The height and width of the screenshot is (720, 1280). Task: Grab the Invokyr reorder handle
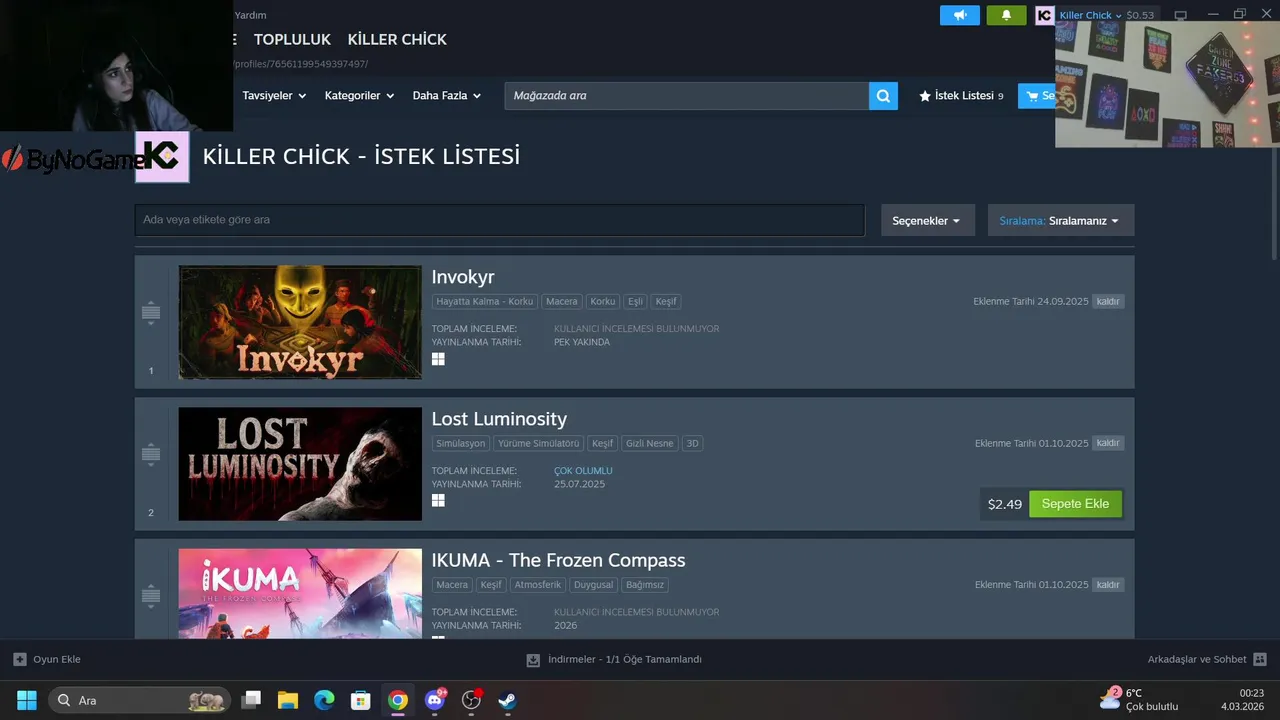(151, 313)
